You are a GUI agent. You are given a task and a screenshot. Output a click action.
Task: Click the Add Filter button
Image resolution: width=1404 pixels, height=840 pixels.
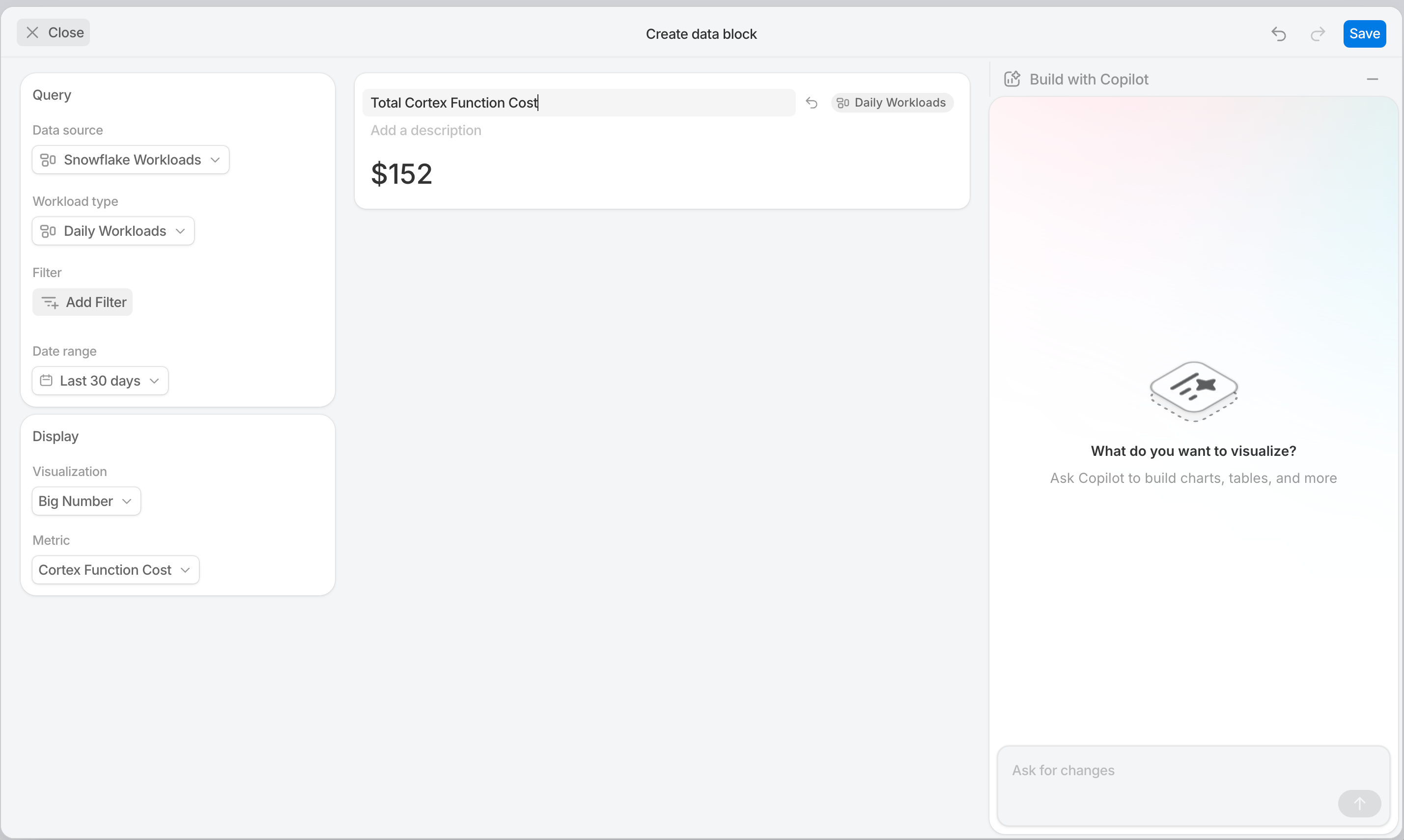[83, 302]
